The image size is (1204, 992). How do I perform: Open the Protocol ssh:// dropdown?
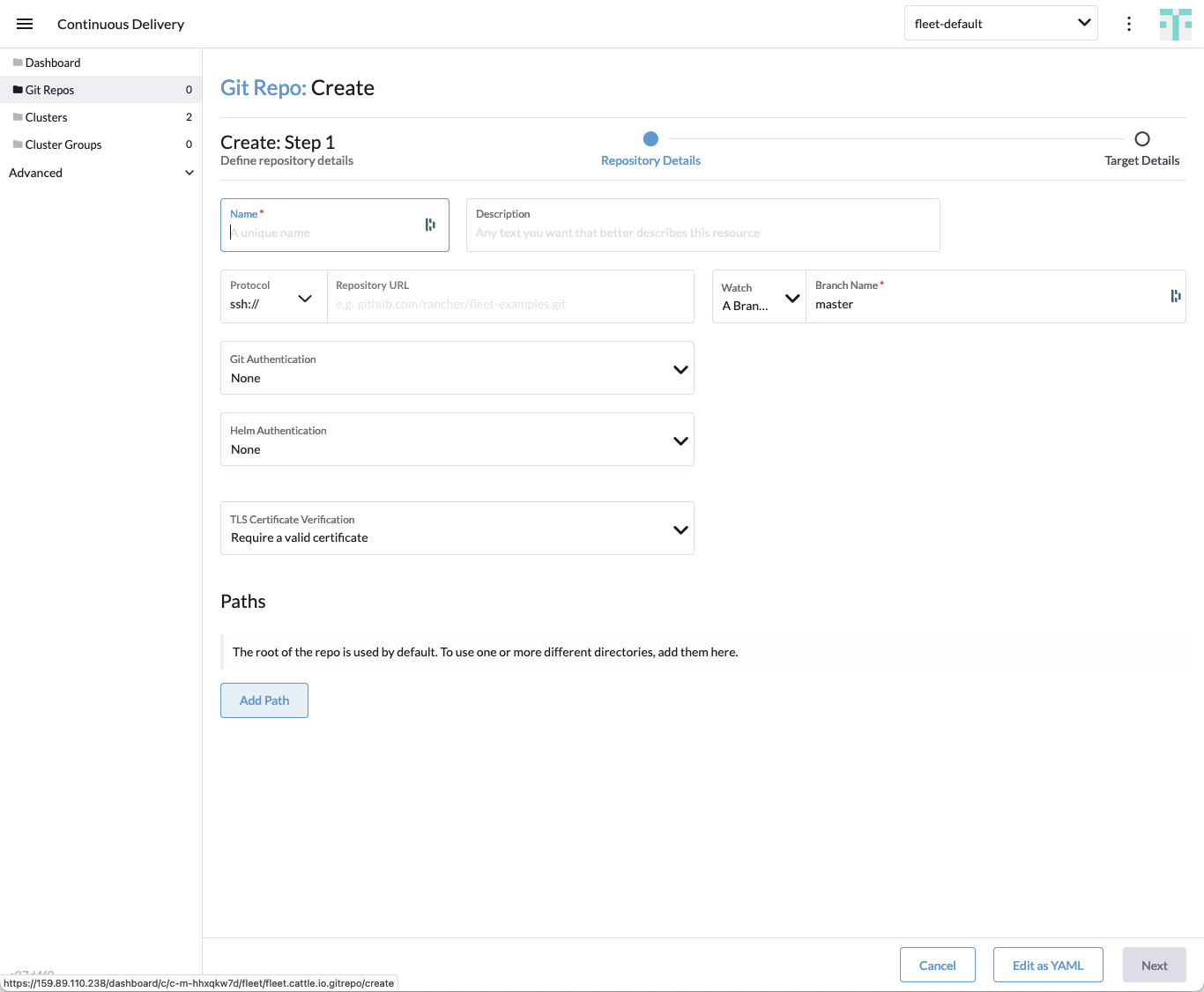click(x=273, y=296)
